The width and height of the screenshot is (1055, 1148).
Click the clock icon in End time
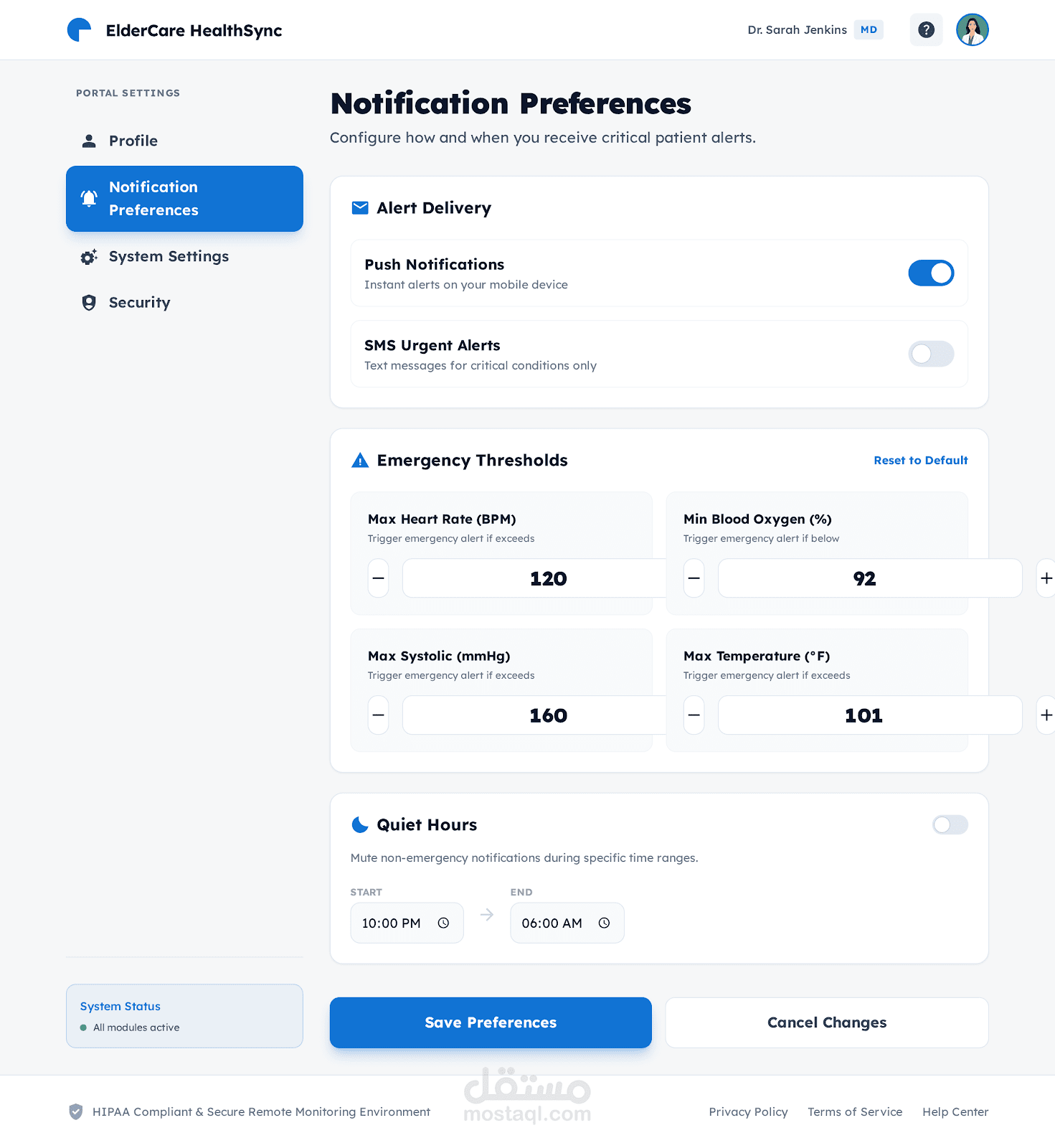pos(604,923)
